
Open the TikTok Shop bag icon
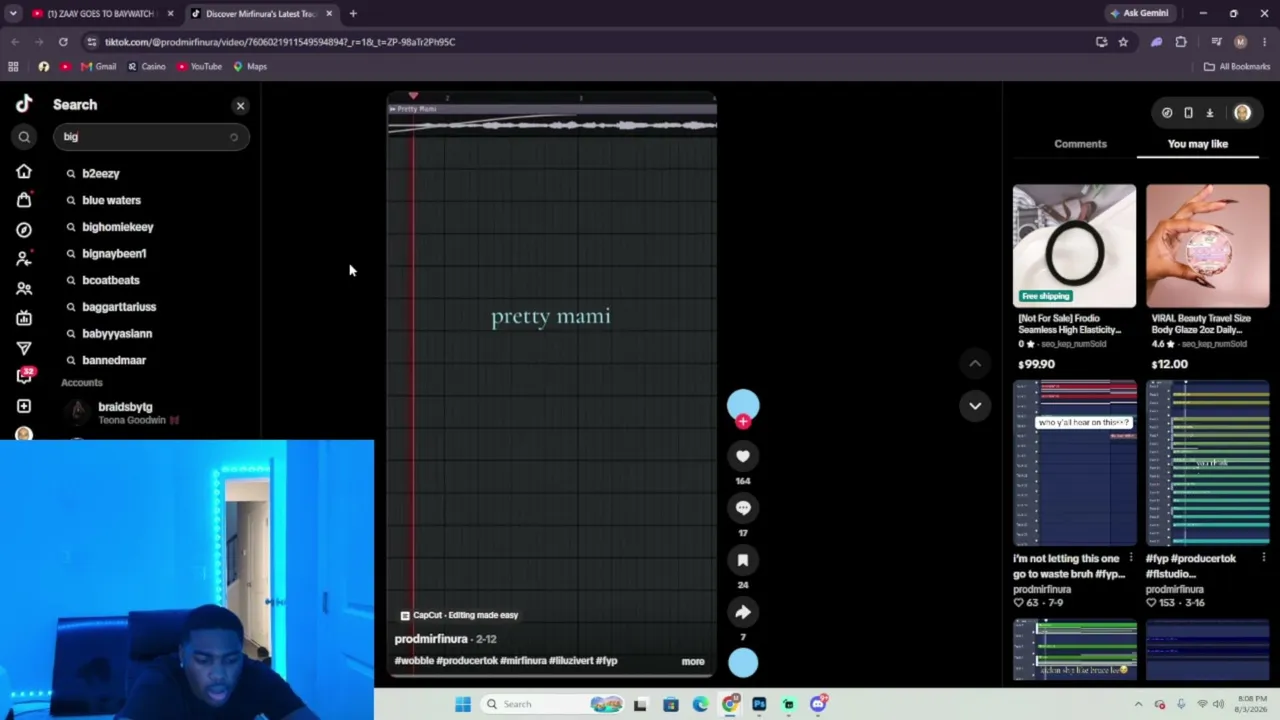(24, 200)
